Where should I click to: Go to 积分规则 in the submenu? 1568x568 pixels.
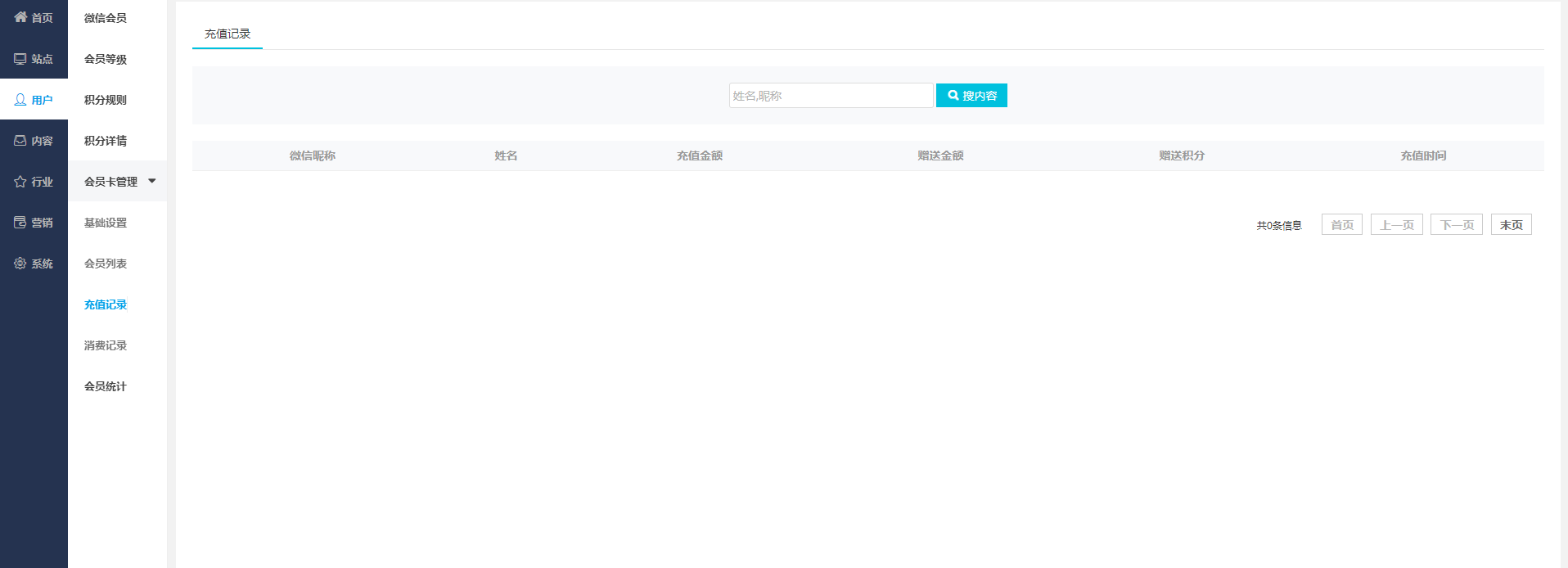pyautogui.click(x=106, y=100)
